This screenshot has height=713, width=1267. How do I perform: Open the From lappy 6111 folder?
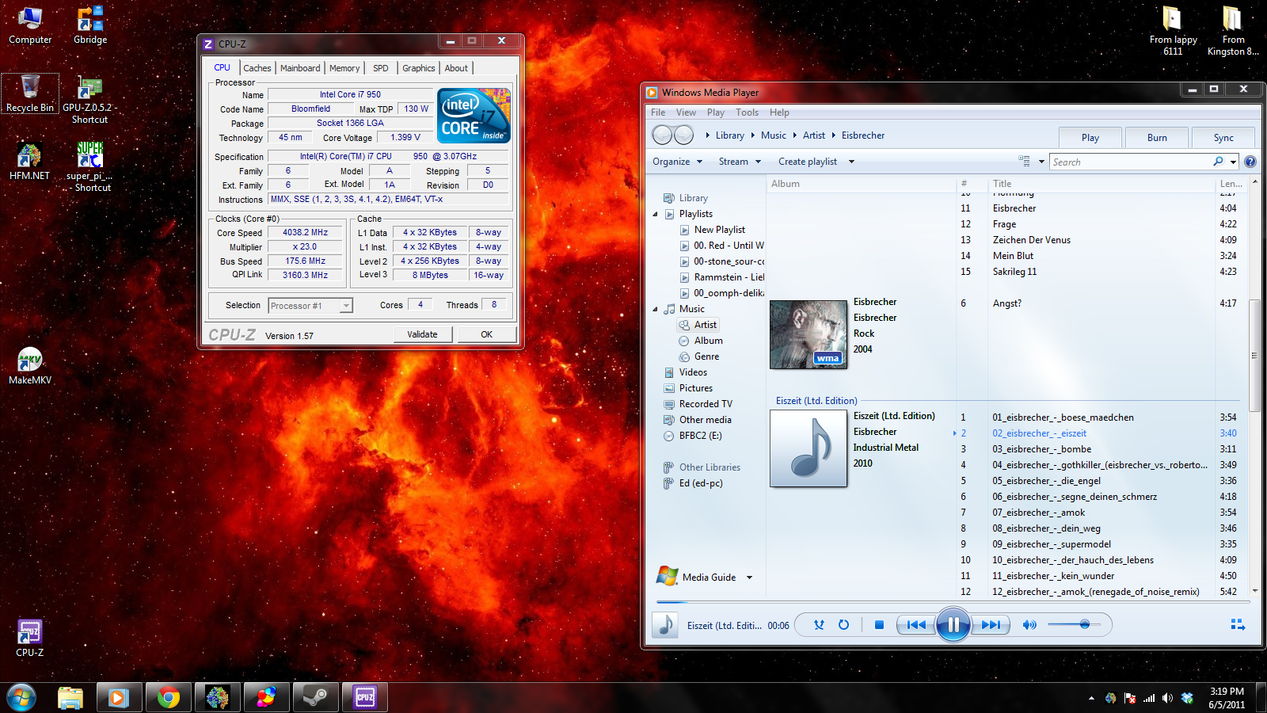1173,30
